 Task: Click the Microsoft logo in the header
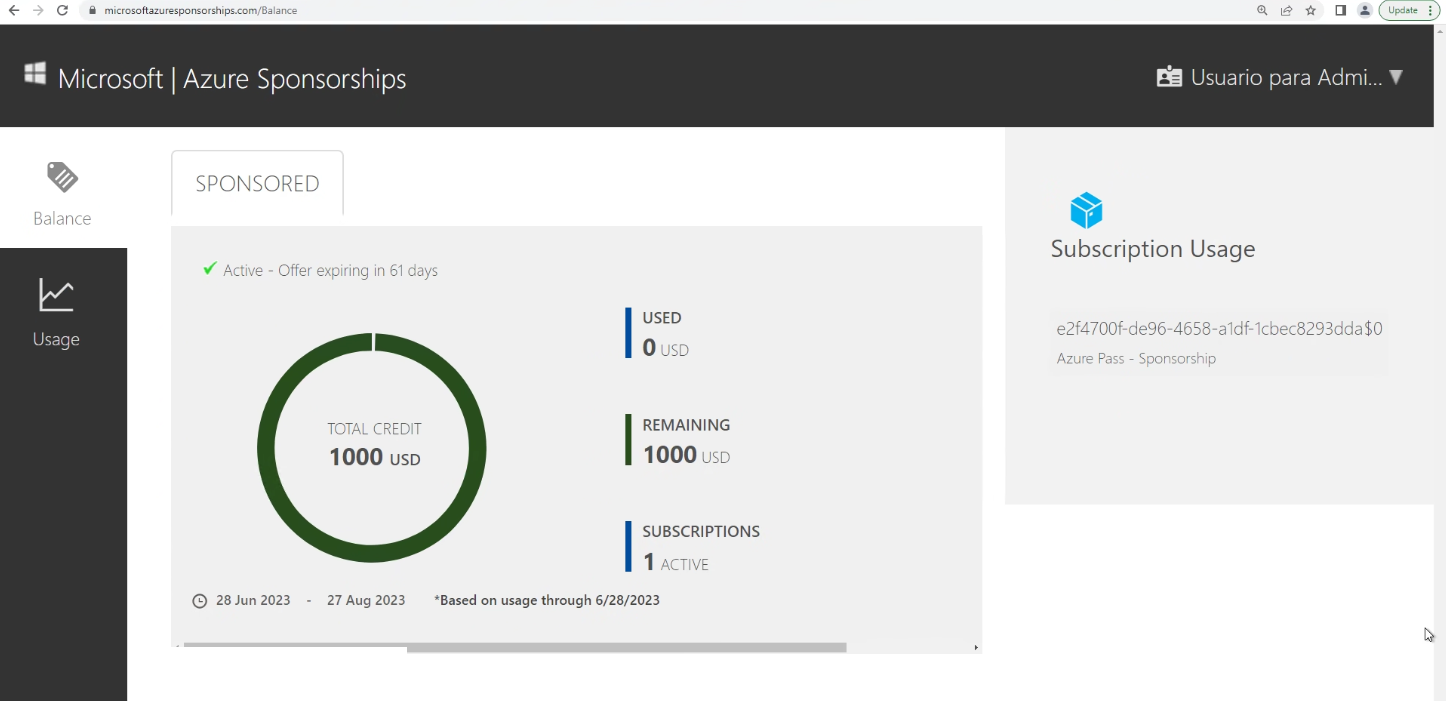(x=33, y=72)
